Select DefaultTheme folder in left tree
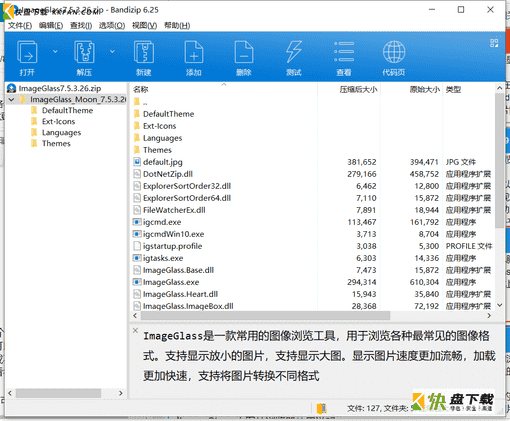 (x=67, y=110)
